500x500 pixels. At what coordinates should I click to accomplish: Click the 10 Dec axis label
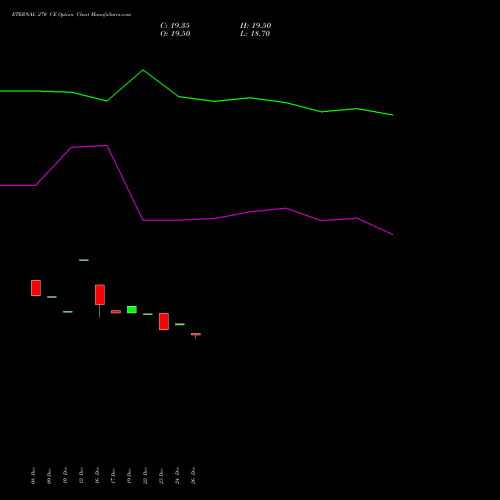tap(65, 476)
